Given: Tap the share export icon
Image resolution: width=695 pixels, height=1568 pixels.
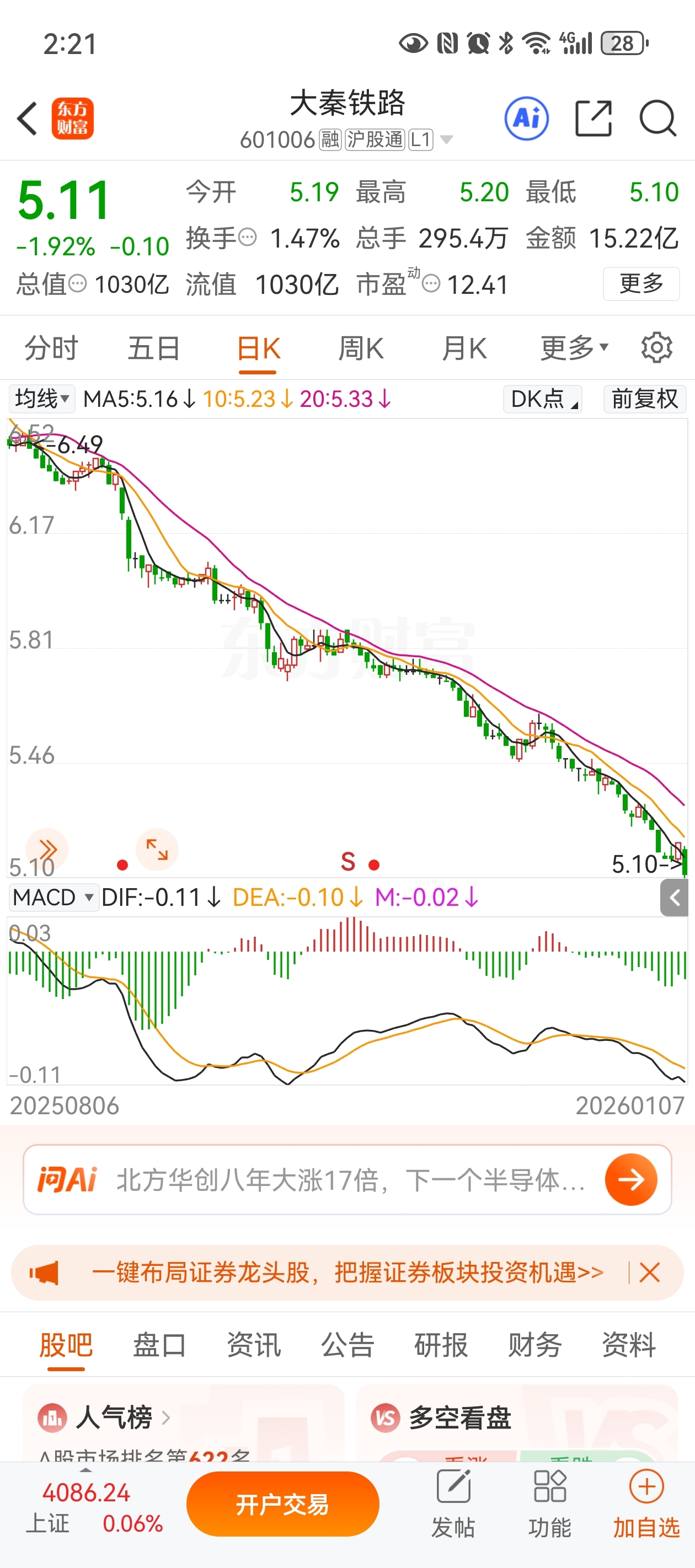Looking at the screenshot, I should (594, 118).
